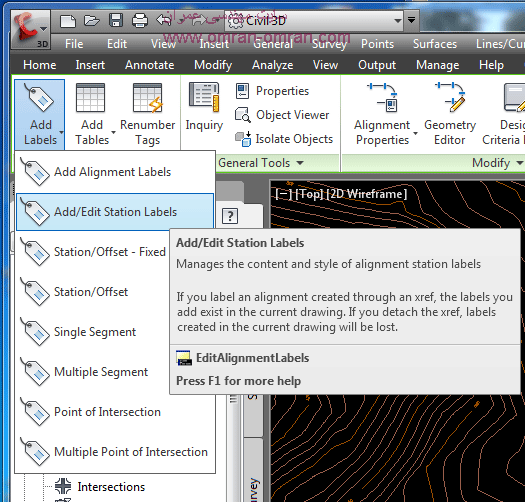
Task: Expand the Alignment Properties dropdown arrow
Action: click(416, 133)
